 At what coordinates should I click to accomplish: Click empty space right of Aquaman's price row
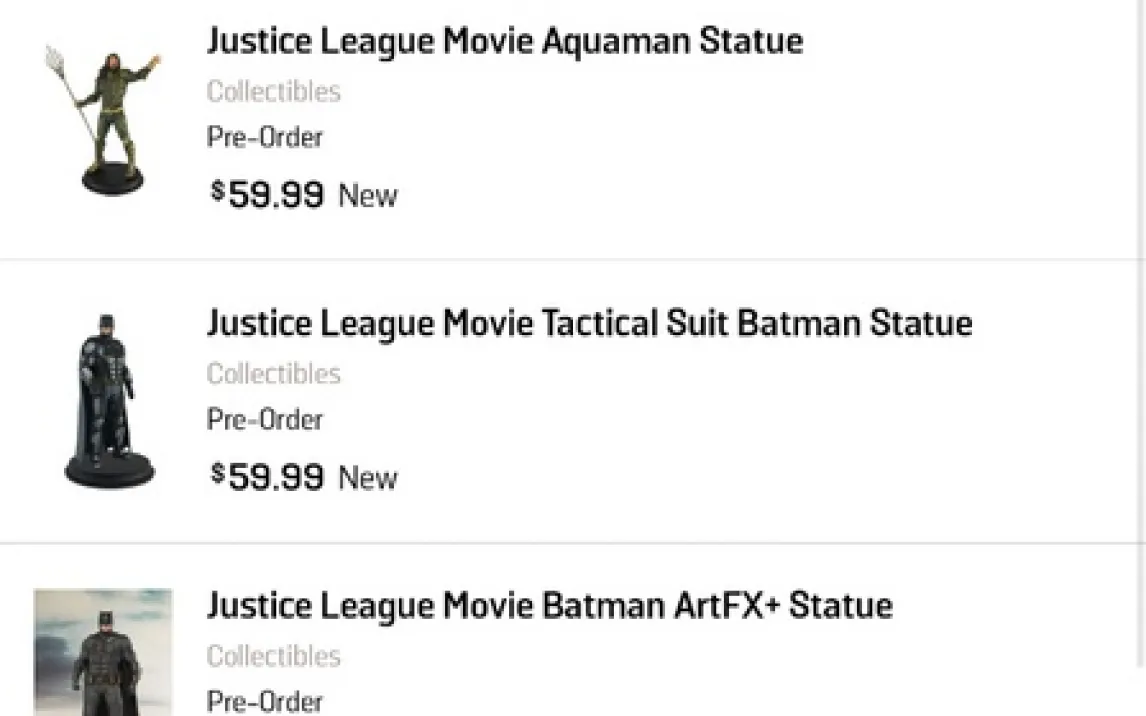750,195
